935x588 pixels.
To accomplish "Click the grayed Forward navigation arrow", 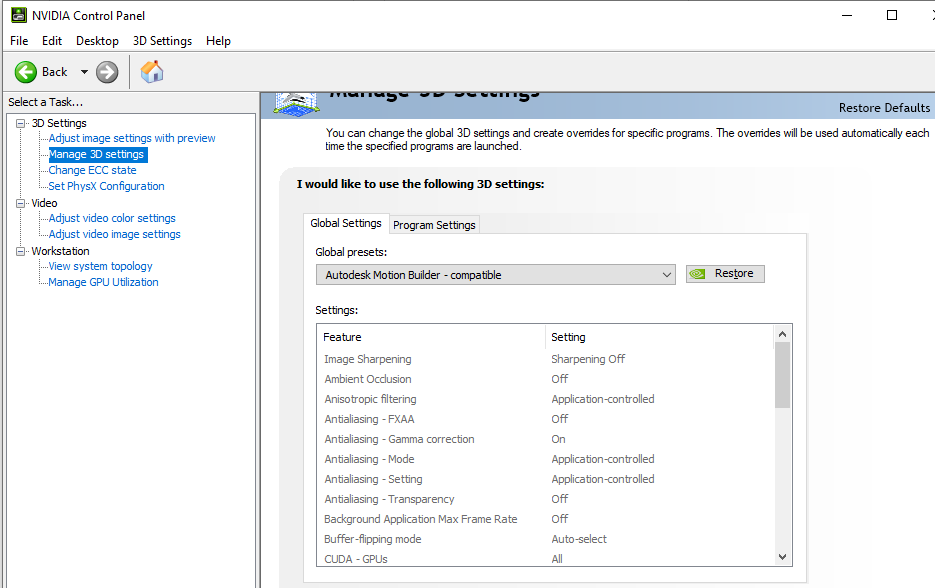I will 105,72.
